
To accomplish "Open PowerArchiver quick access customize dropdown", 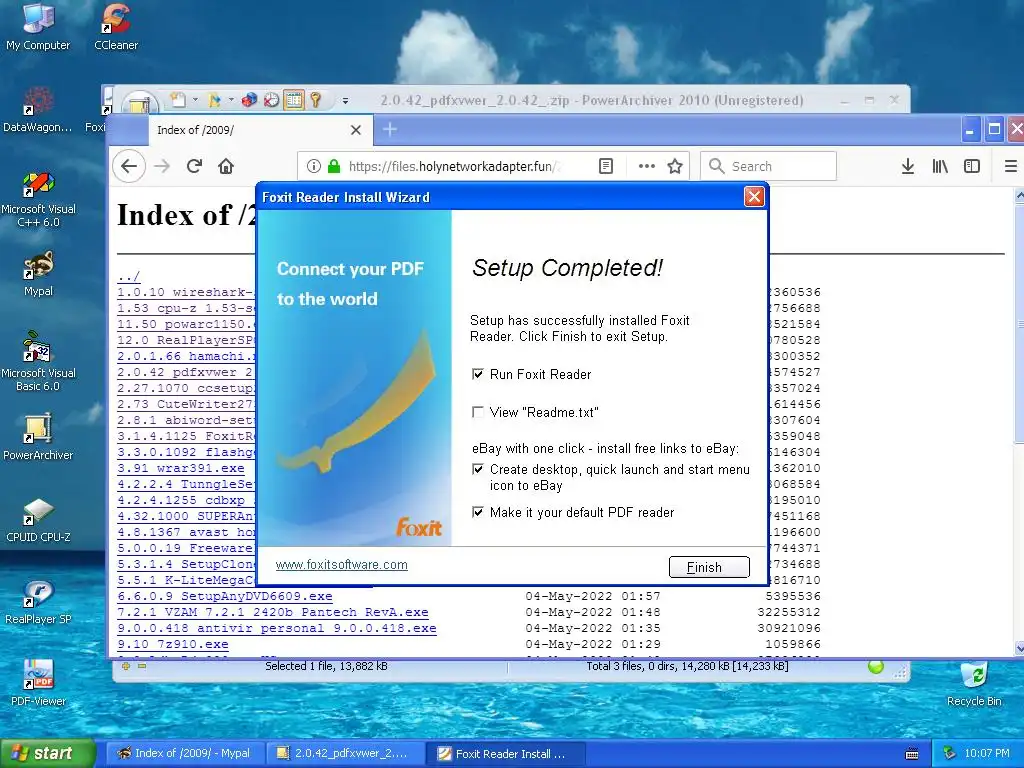I will click(x=345, y=101).
